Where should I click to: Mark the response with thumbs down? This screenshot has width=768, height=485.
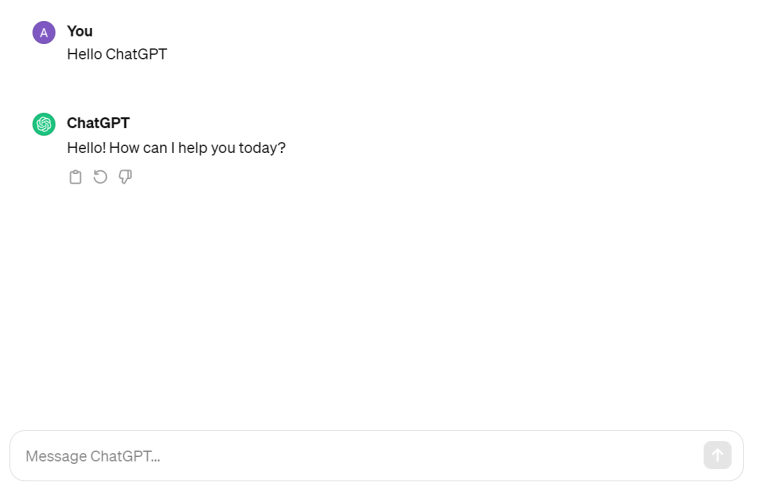click(x=125, y=177)
